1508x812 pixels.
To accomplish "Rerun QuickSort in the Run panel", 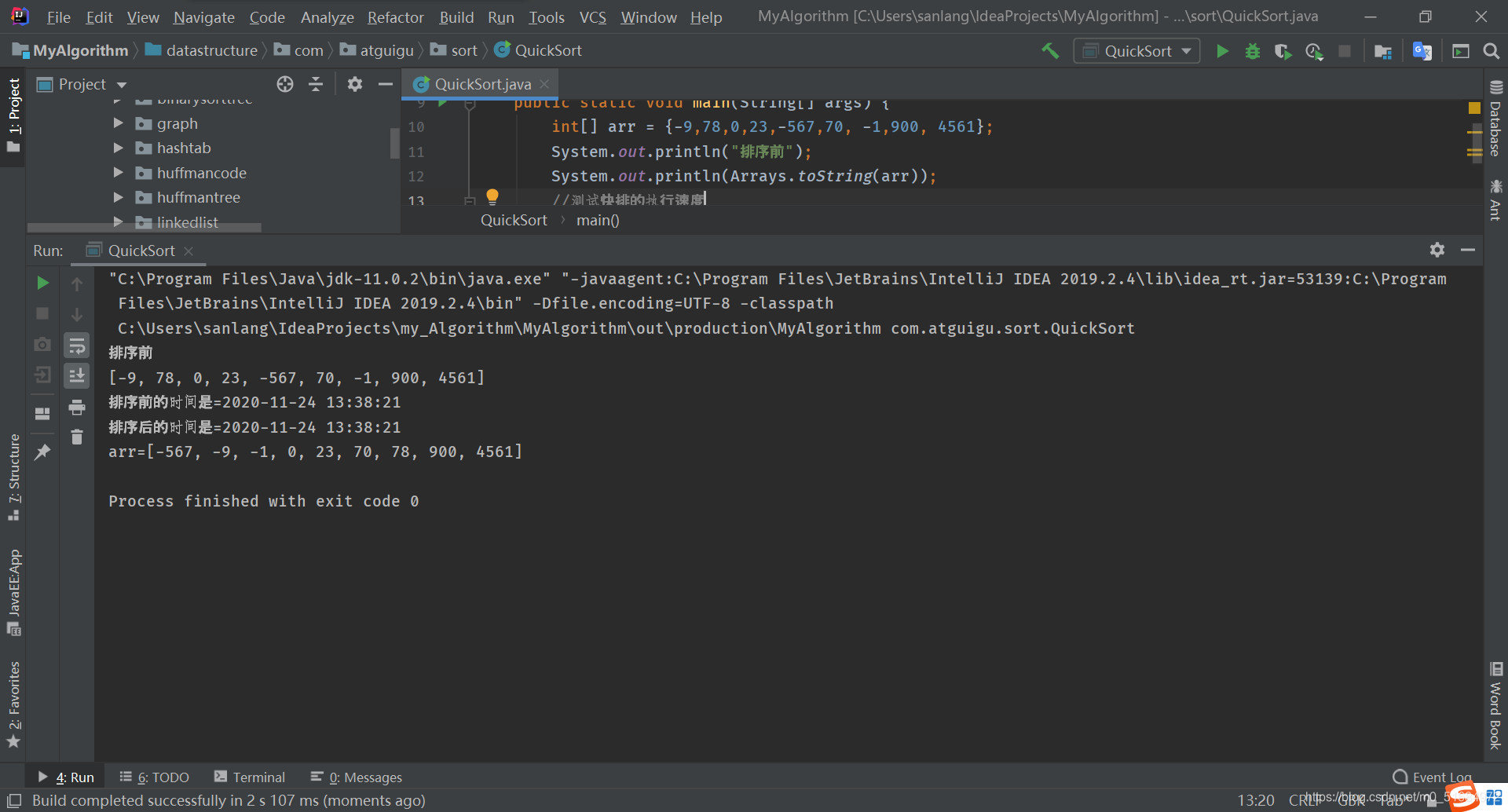I will (x=43, y=283).
